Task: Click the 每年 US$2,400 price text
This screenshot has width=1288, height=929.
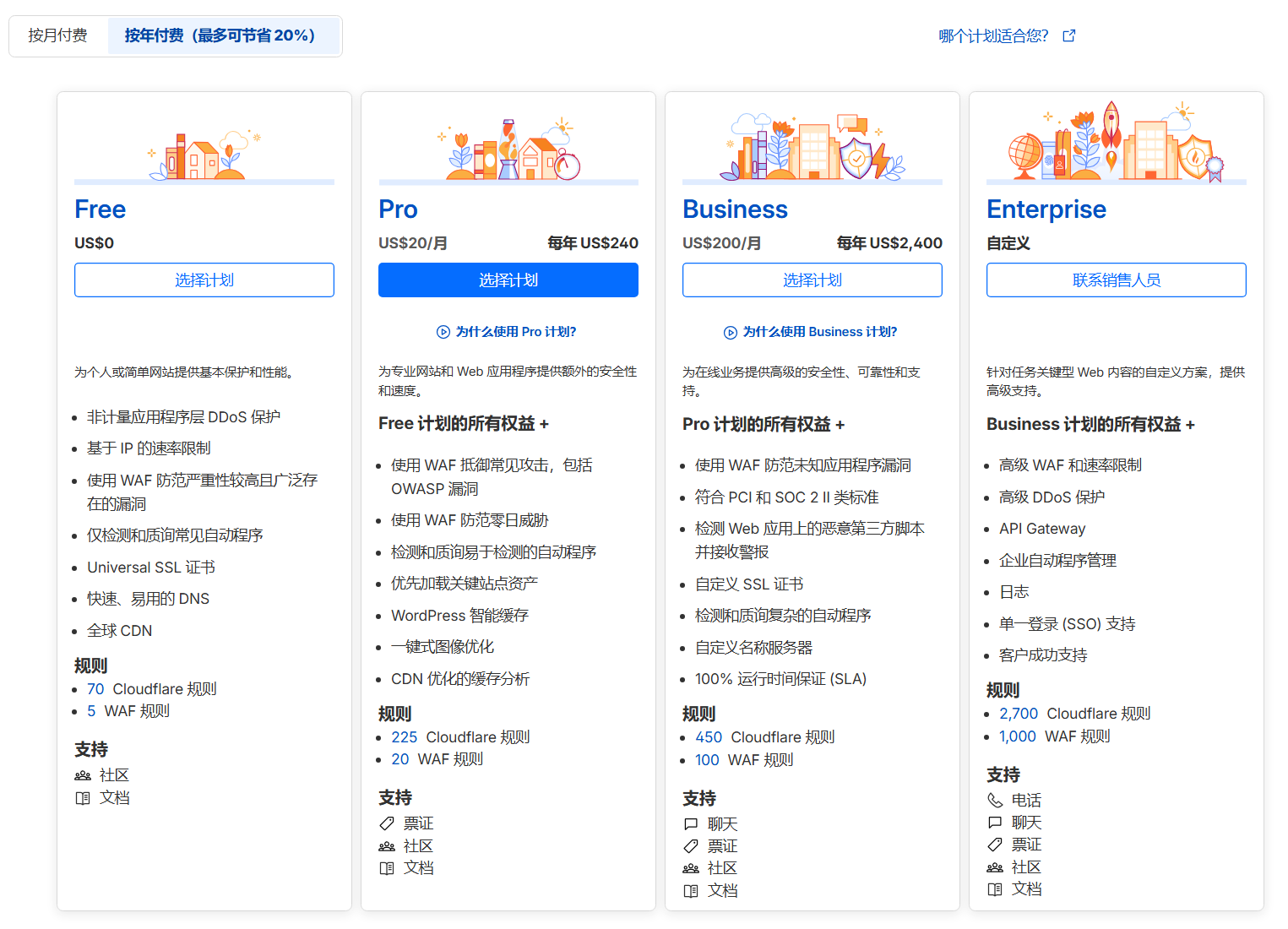Action: pos(889,243)
